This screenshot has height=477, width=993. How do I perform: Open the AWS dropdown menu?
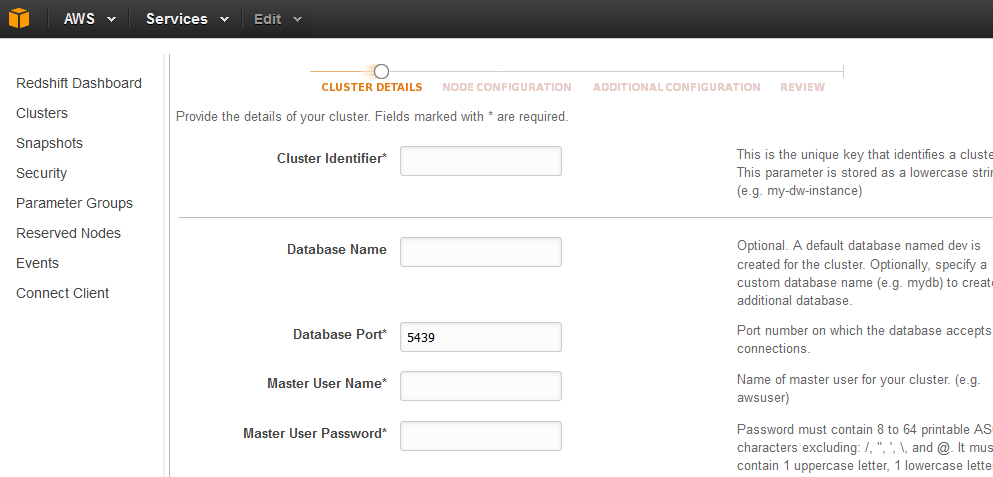[x=89, y=19]
